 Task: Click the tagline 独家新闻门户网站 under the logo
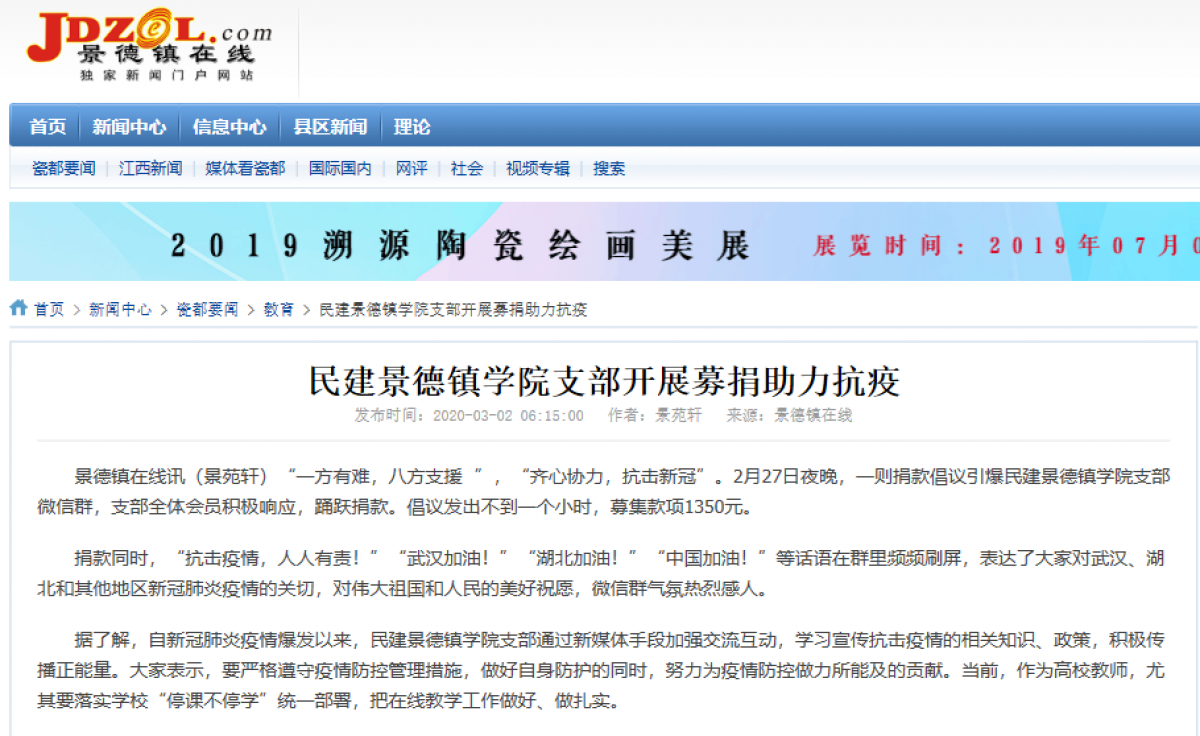point(166,76)
